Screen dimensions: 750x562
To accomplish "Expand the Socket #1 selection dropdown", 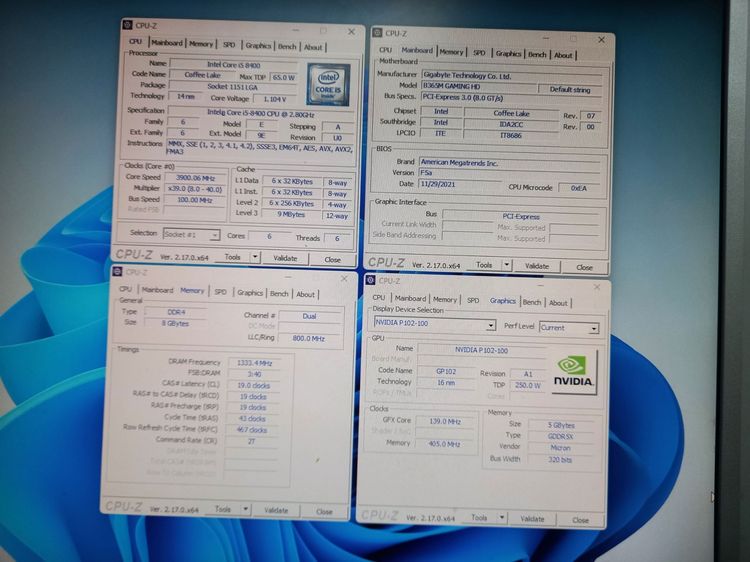I will point(191,234).
